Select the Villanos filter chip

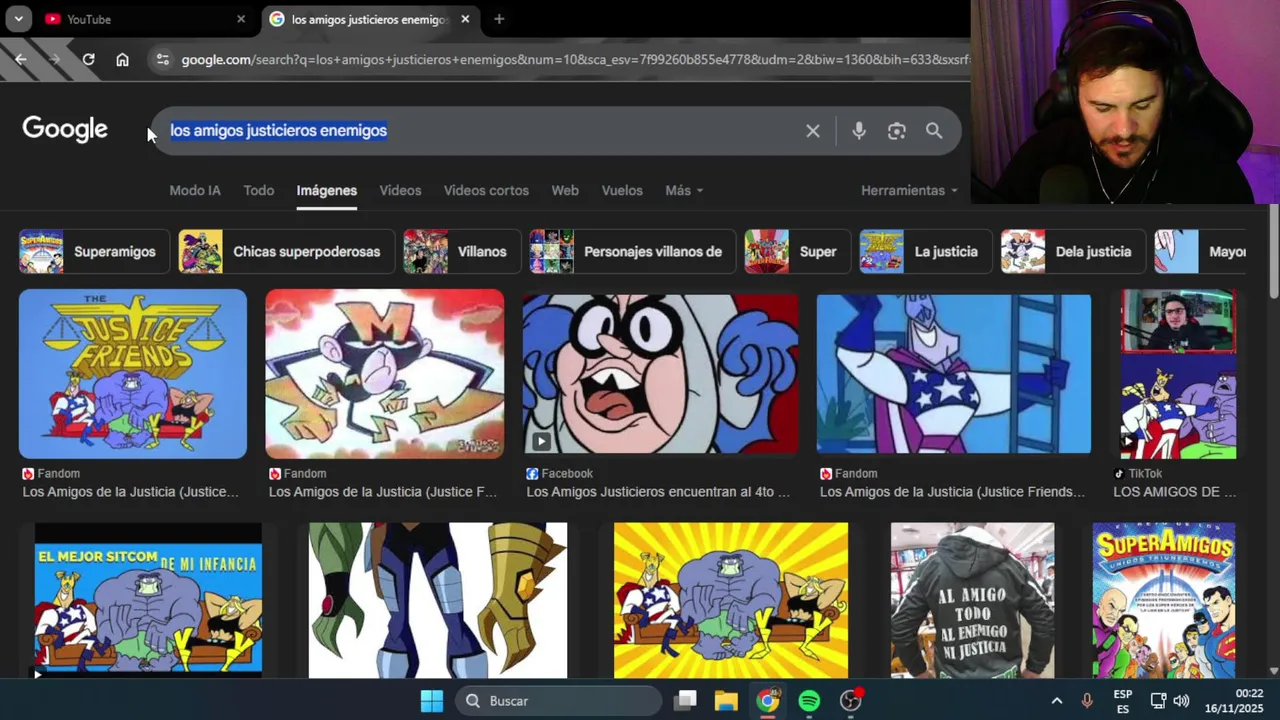pyautogui.click(x=461, y=252)
